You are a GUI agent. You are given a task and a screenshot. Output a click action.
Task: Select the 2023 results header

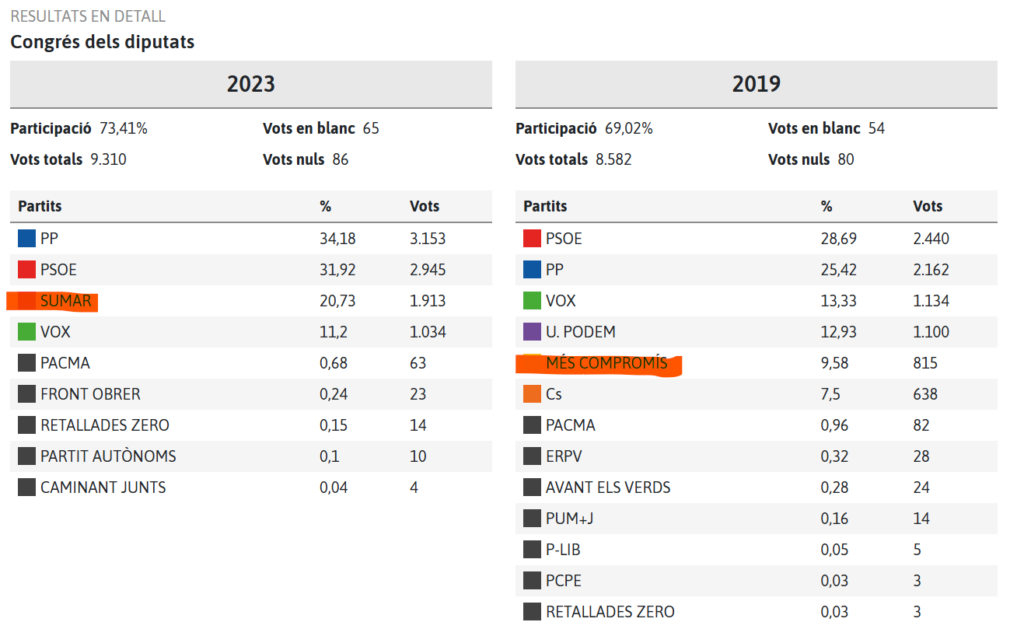pos(251,84)
